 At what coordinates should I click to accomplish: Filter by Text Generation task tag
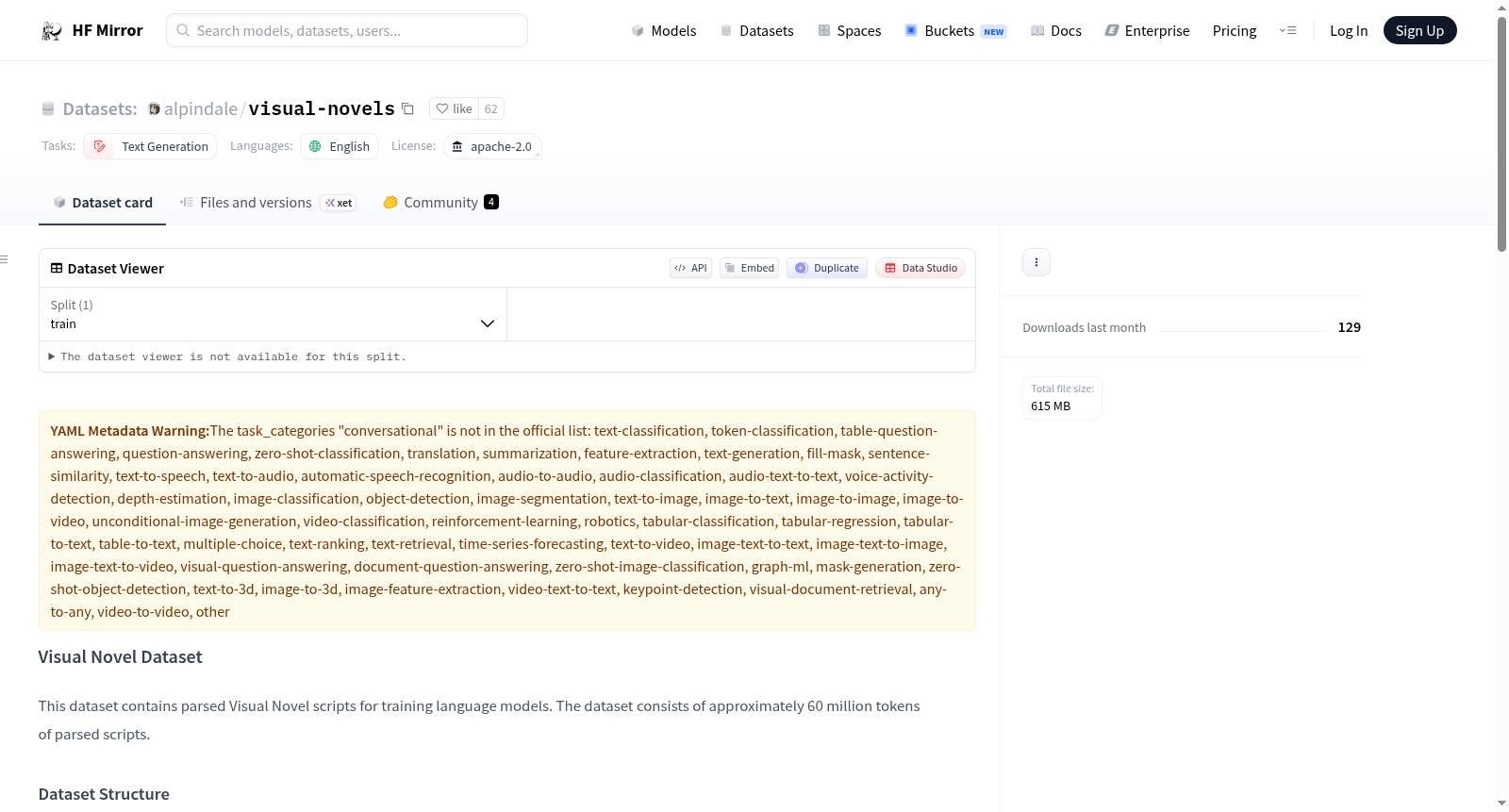150,146
